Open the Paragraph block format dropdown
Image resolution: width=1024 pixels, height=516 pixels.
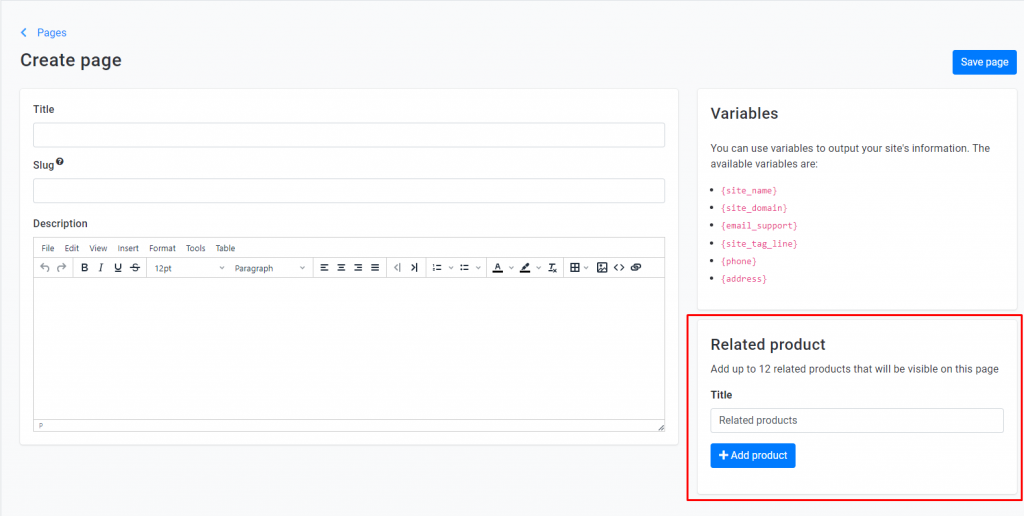click(270, 268)
